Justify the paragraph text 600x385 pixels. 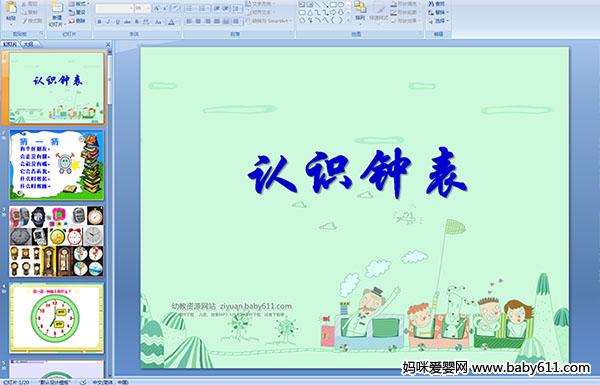(217, 21)
